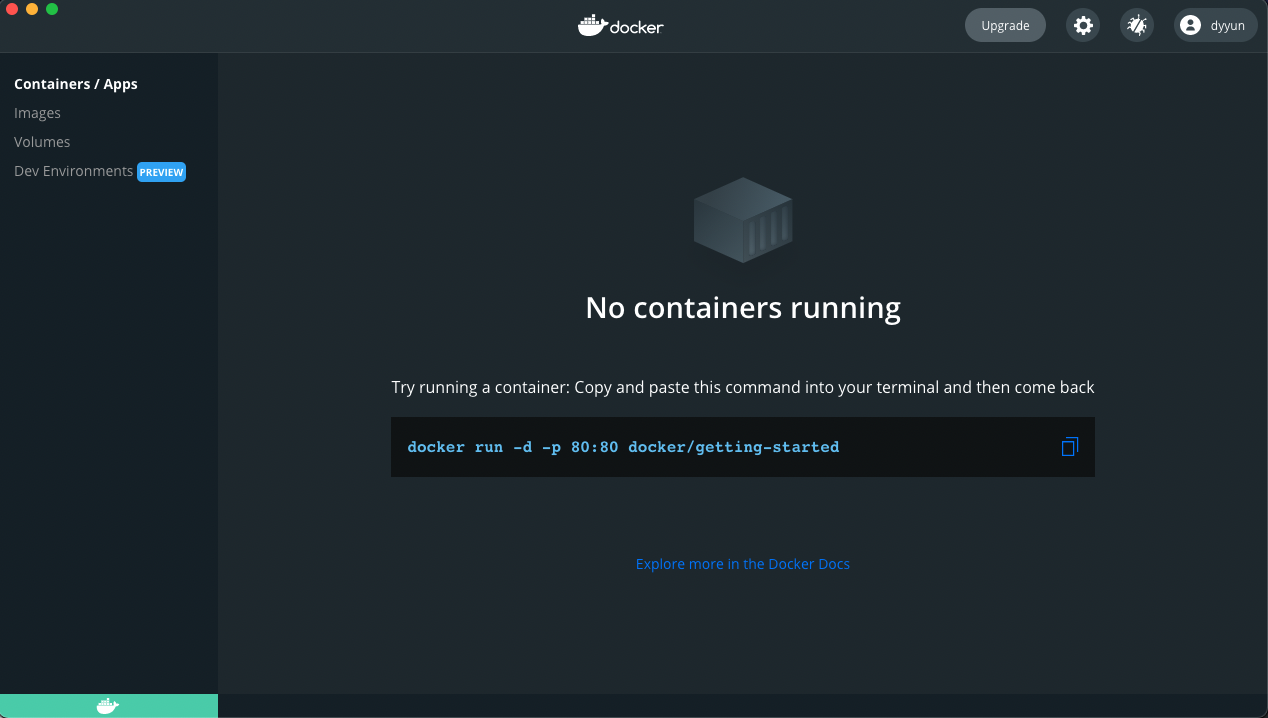Click the Docker logo in the title bar
The width and height of the screenshot is (1268, 718).
[621, 26]
